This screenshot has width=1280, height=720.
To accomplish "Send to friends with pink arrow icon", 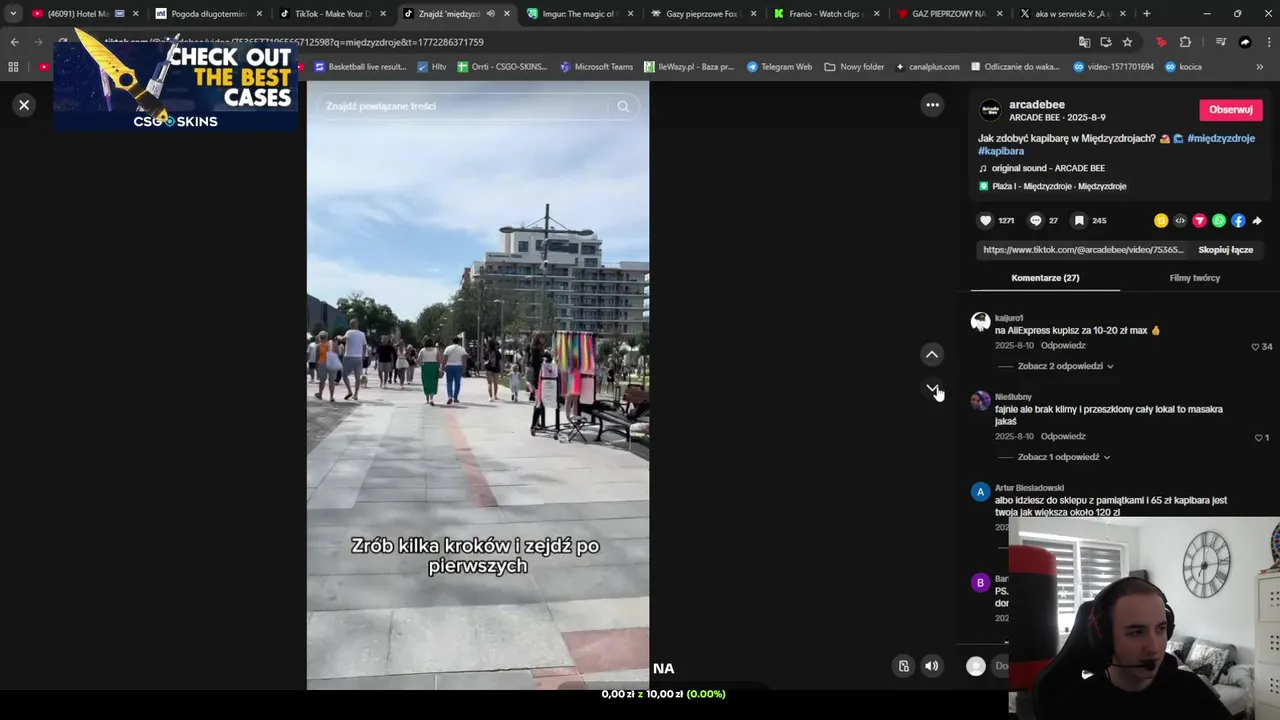I will tap(1199, 221).
